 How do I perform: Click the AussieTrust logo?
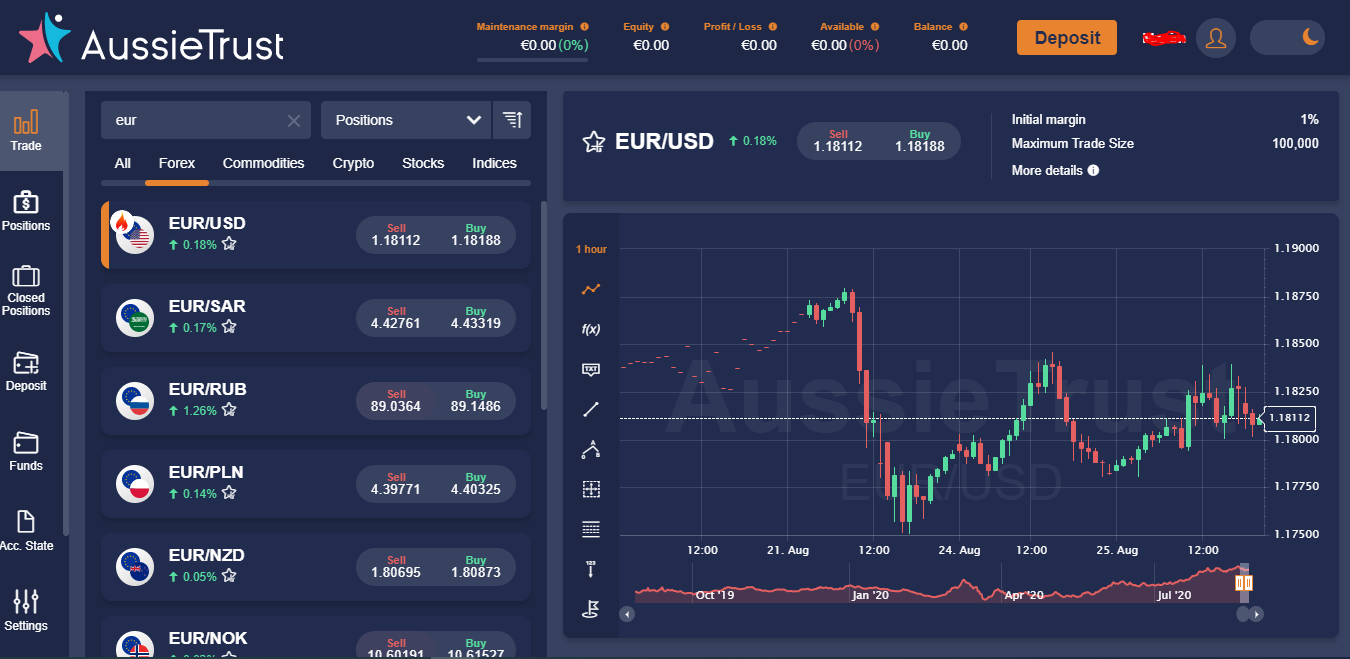click(x=151, y=39)
